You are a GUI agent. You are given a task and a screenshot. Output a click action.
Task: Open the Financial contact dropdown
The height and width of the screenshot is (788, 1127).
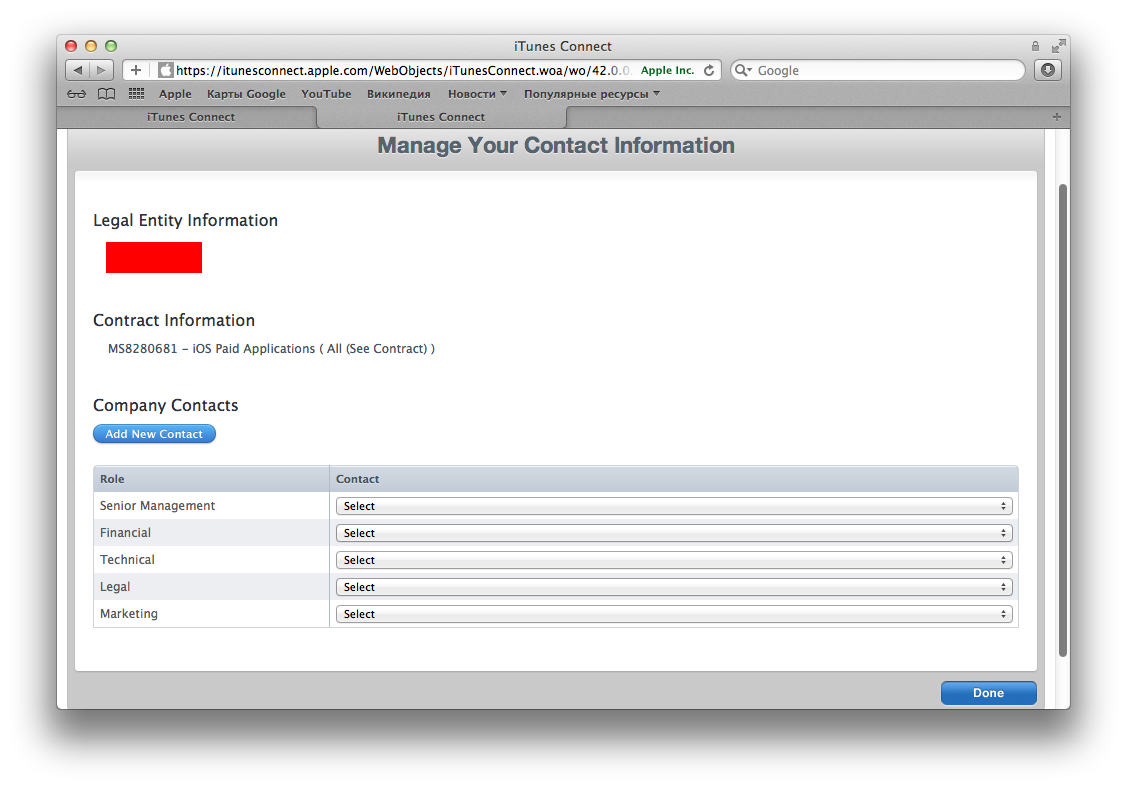[x=674, y=533]
